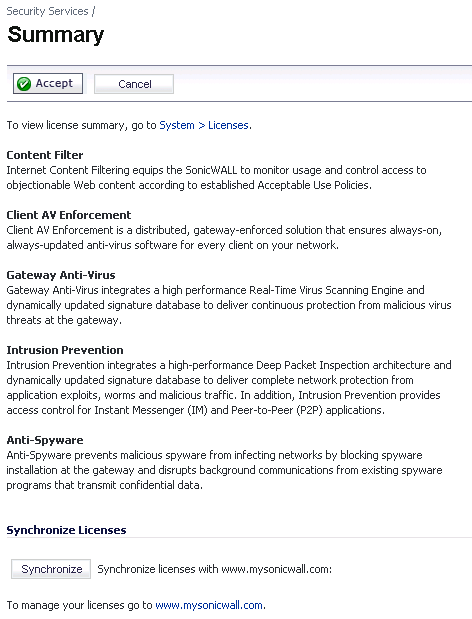
Task: Click the Client AV Enforcement description text
Action: tap(224, 238)
